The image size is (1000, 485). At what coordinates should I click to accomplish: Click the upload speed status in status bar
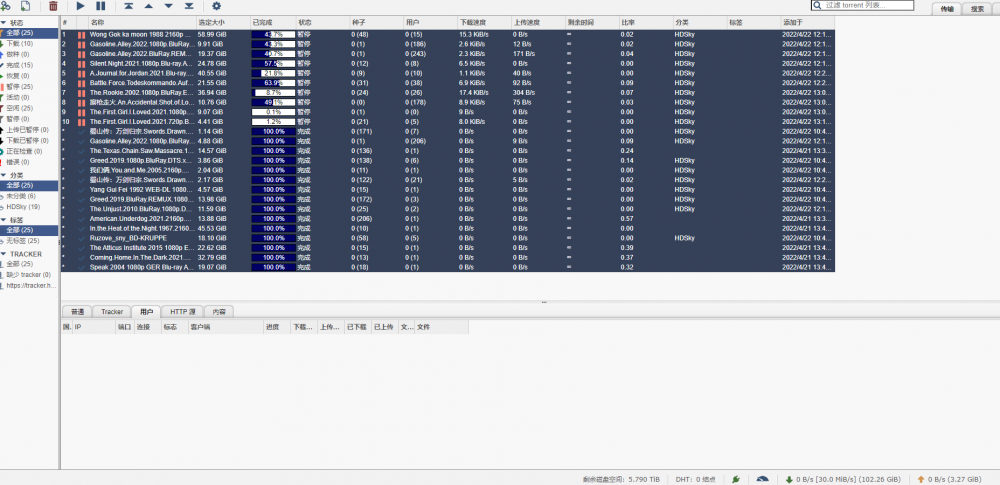coord(950,479)
